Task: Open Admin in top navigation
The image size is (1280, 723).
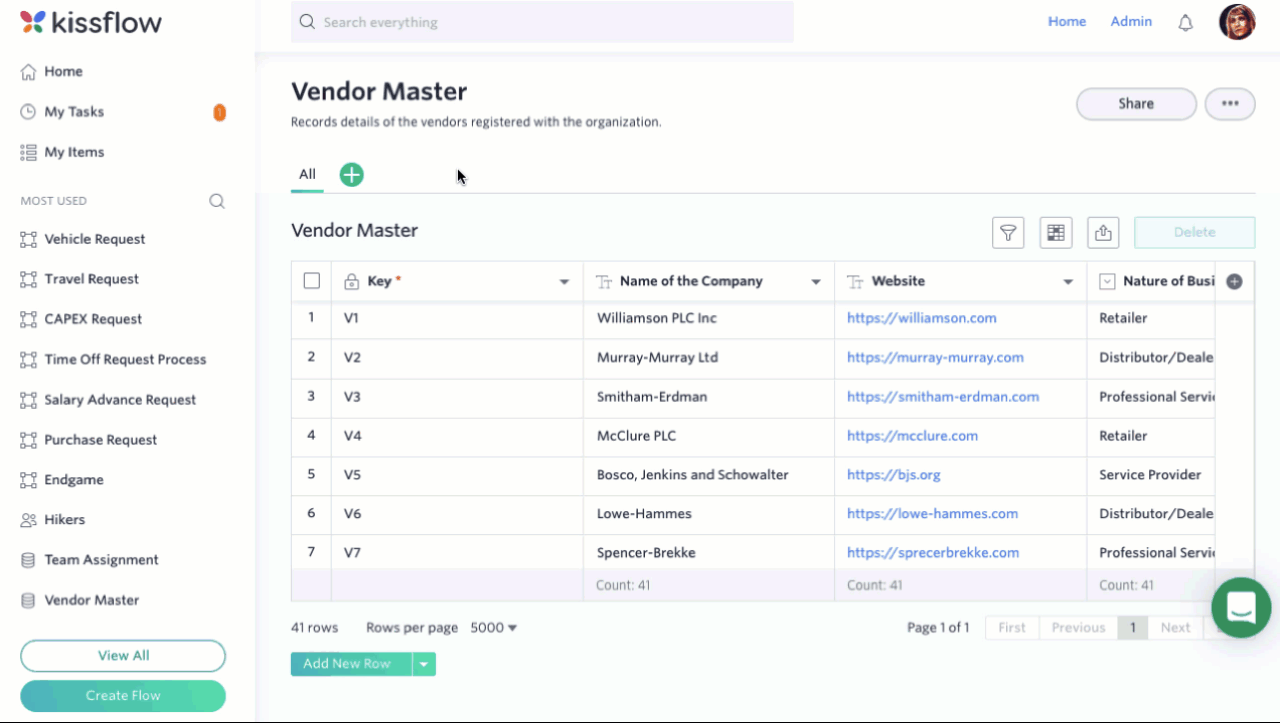Action: click(x=1131, y=21)
